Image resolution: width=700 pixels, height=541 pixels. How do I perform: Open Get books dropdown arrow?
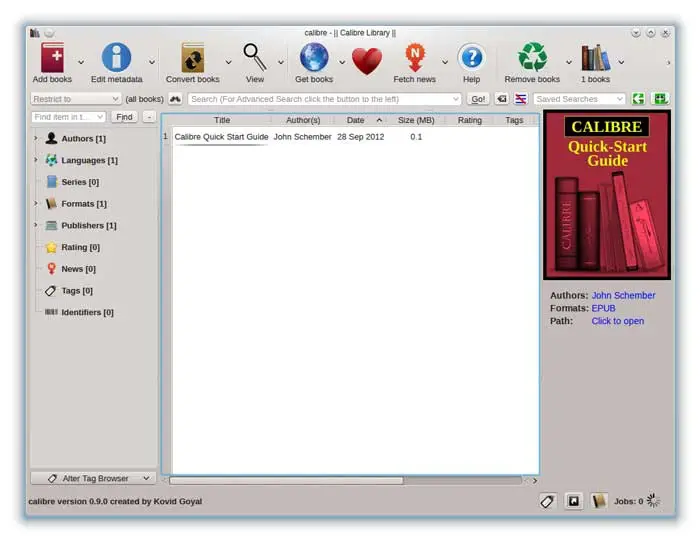point(342,62)
